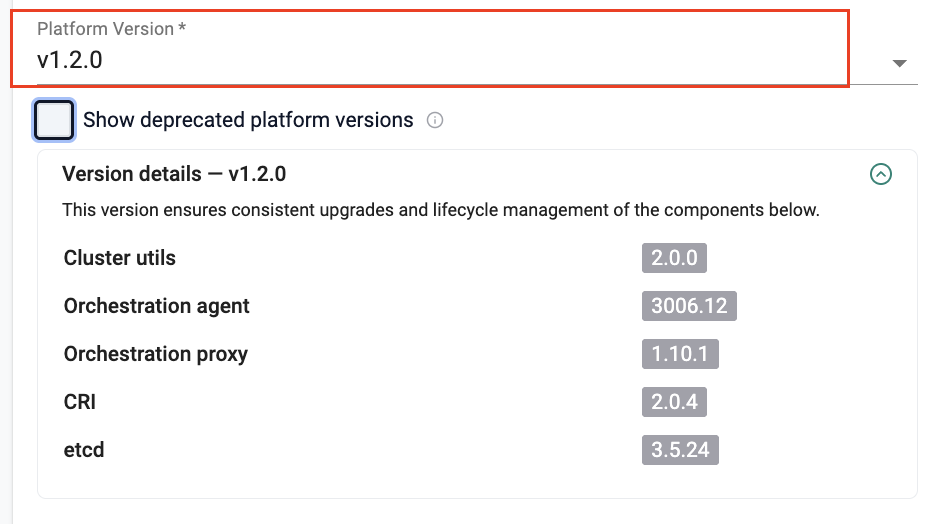936x524 pixels.
Task: Click the version details description text
Action: pyautogui.click(x=440, y=211)
